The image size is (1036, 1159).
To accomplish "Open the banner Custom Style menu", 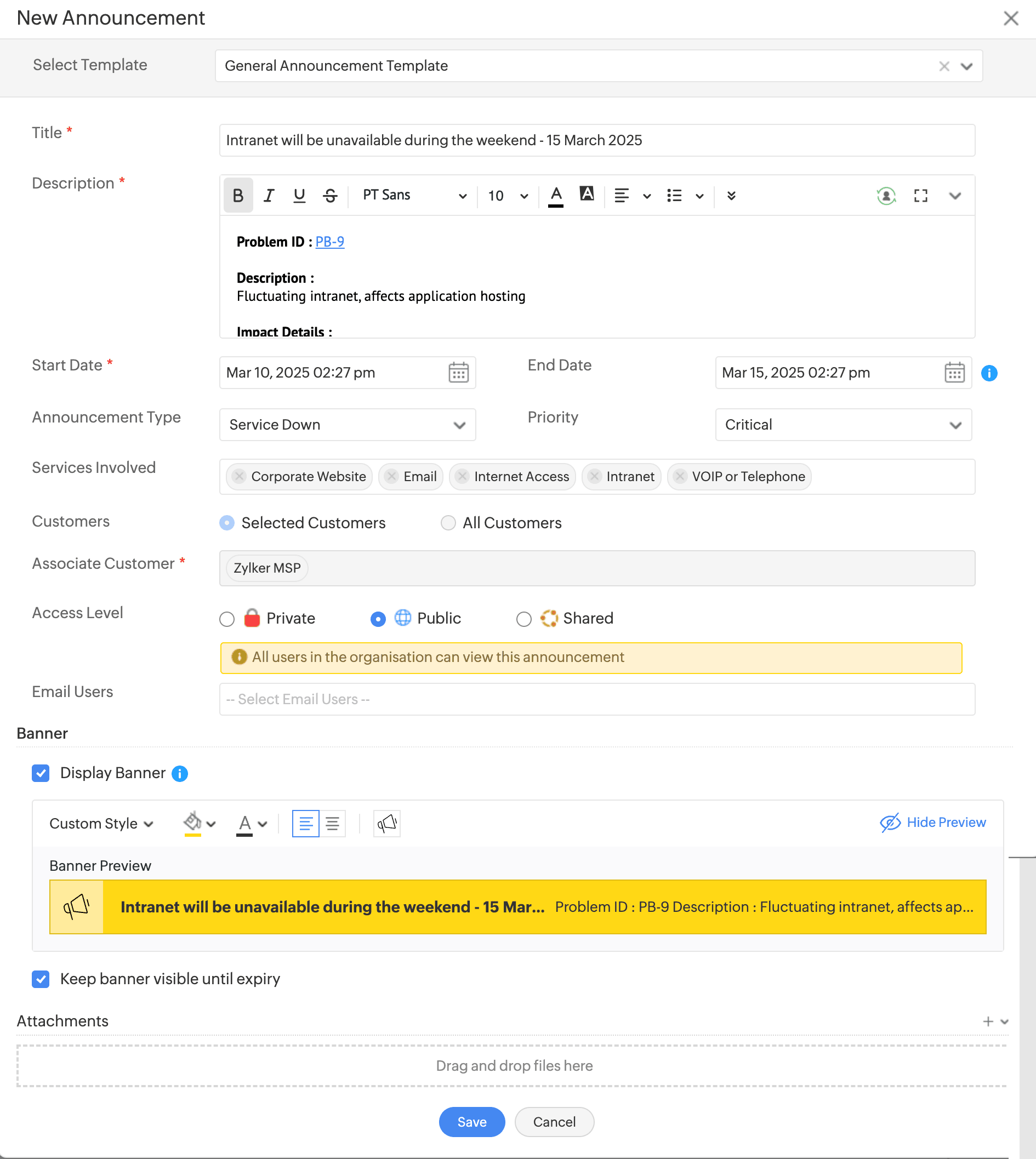I will pos(101,823).
